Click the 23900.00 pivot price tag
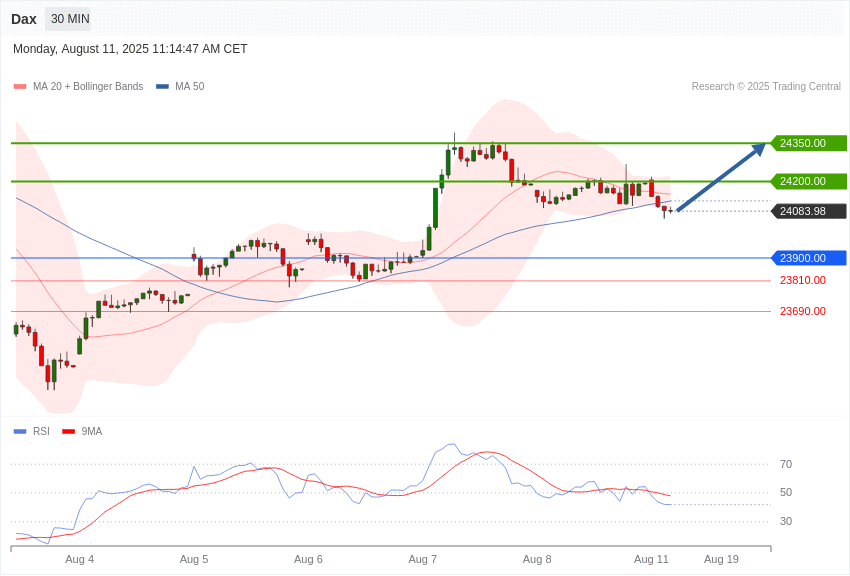The height and width of the screenshot is (576, 850). tap(808, 258)
